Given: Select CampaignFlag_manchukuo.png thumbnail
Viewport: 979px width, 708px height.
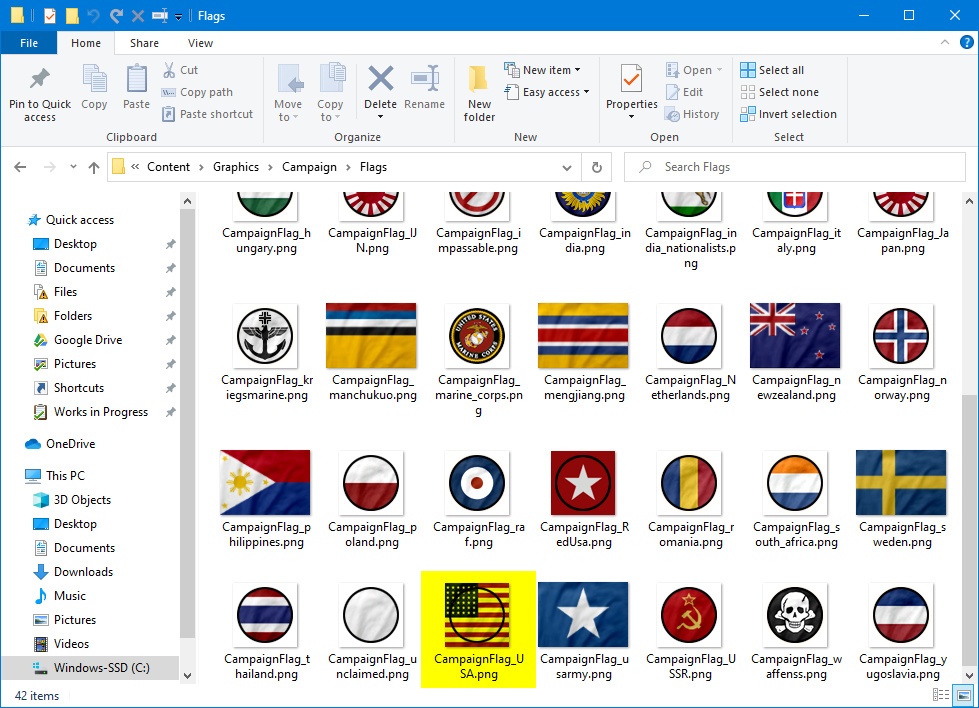Looking at the screenshot, I should coord(371,336).
